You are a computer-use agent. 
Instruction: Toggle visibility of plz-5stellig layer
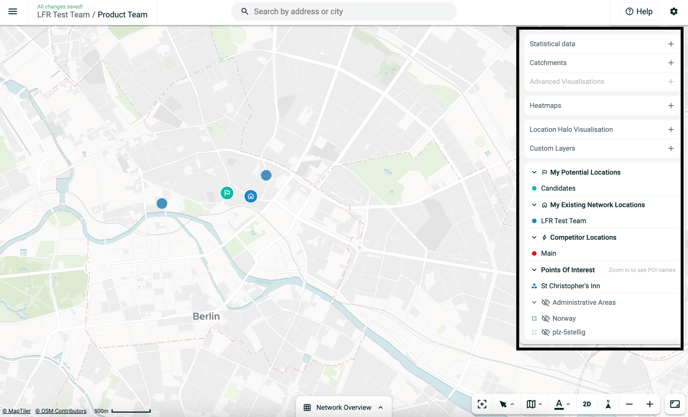[x=546, y=332]
